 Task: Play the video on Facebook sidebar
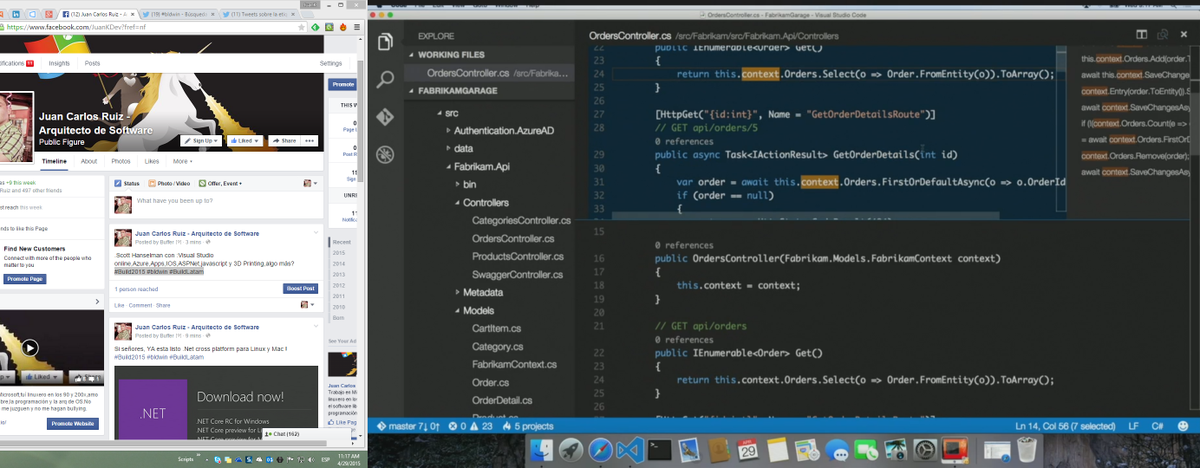pos(30,348)
